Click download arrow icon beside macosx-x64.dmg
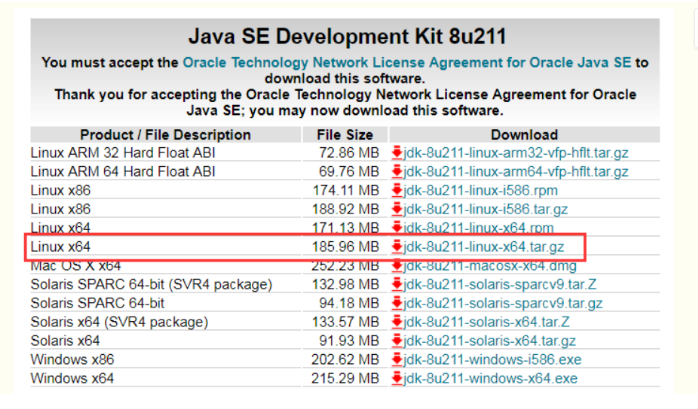 (x=397, y=266)
